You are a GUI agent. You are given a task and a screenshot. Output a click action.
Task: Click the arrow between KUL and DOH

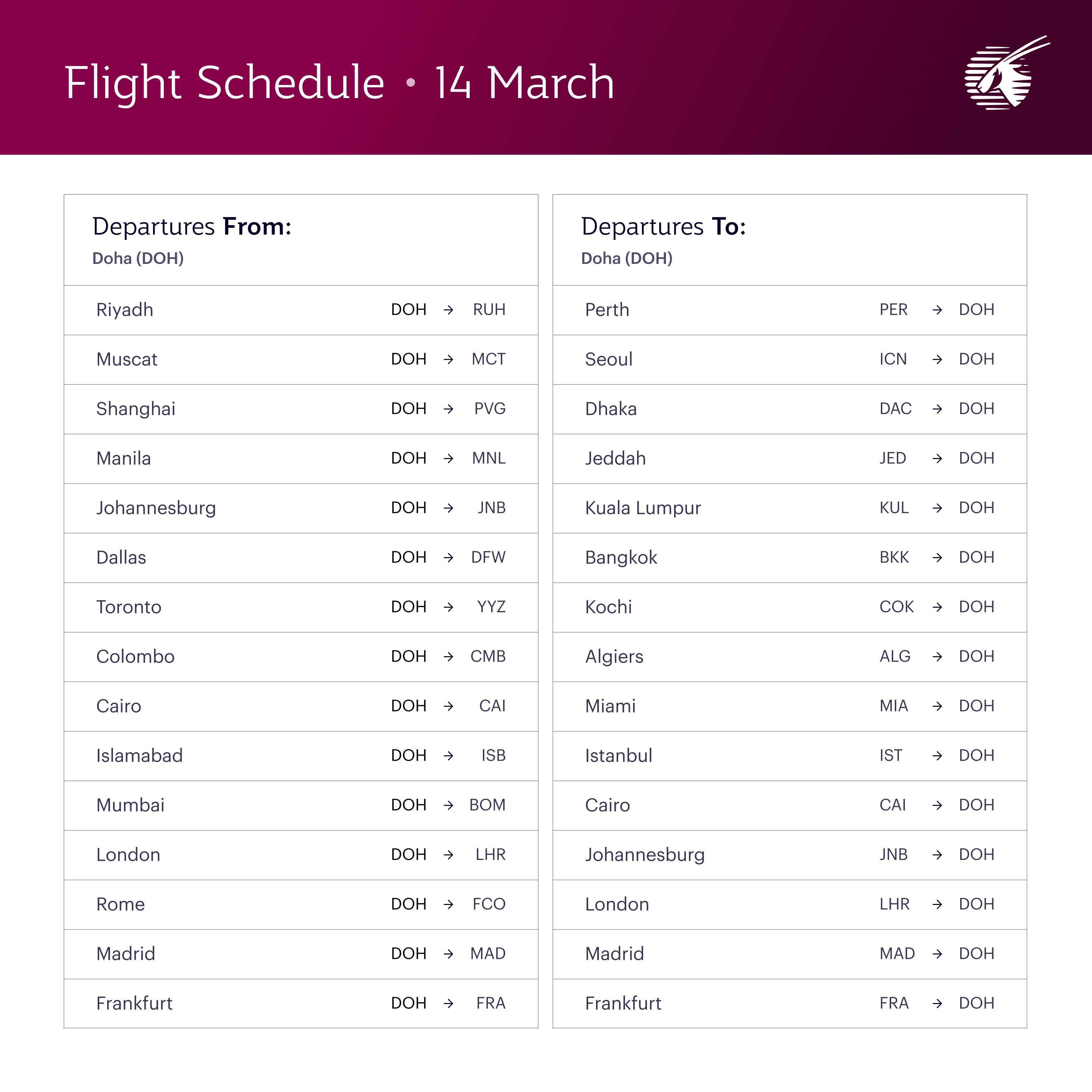(x=937, y=508)
